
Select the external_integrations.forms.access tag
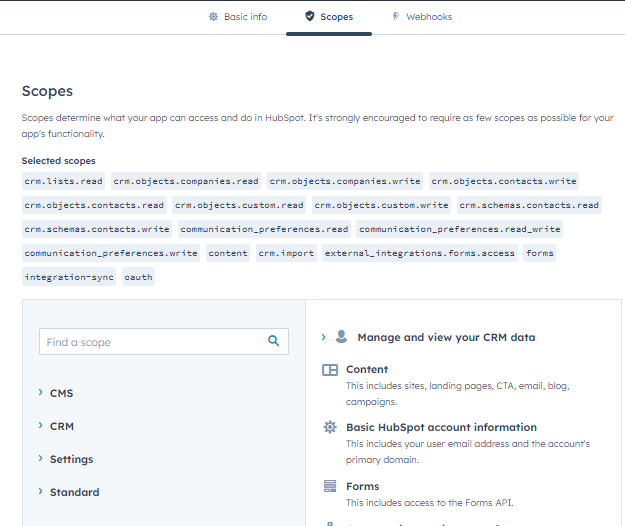tap(420, 253)
